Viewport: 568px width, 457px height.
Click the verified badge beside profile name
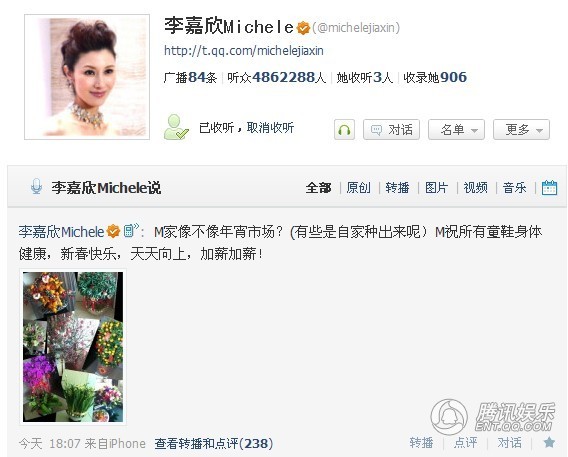(x=303, y=28)
